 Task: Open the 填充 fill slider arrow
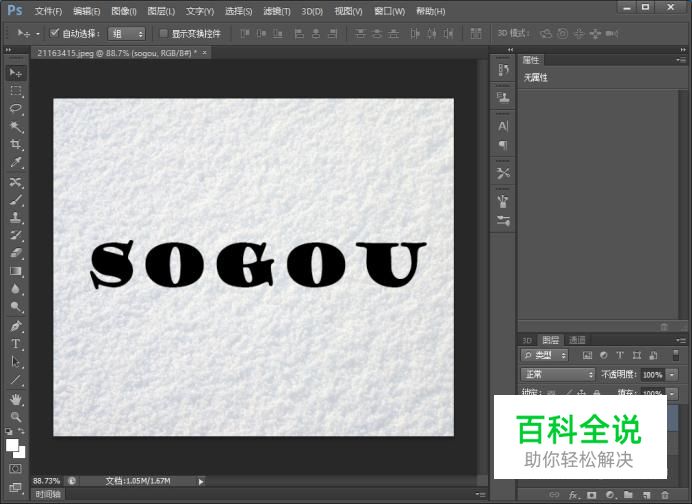coord(672,393)
